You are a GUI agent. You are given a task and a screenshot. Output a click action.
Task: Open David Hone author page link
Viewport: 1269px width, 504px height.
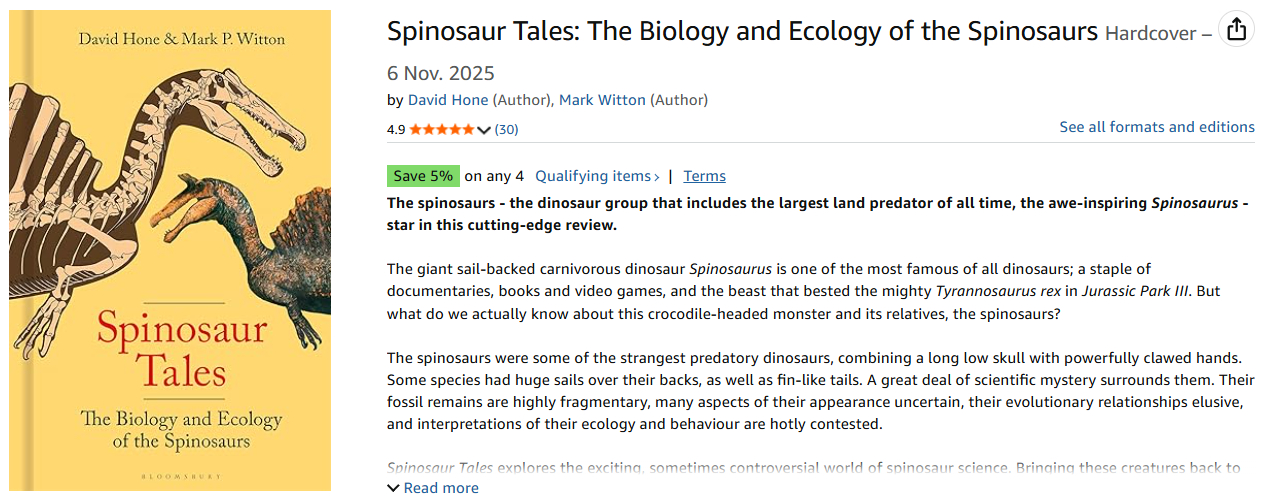448,100
